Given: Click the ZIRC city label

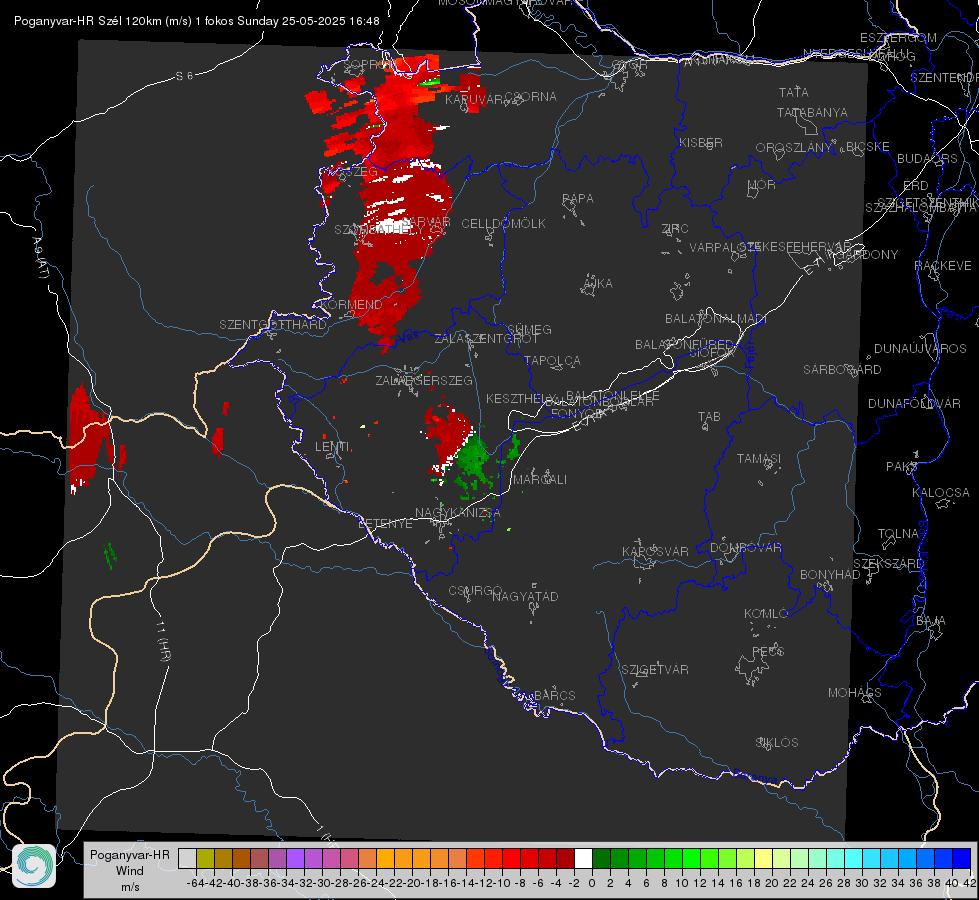Looking at the screenshot, I should pos(675,229).
